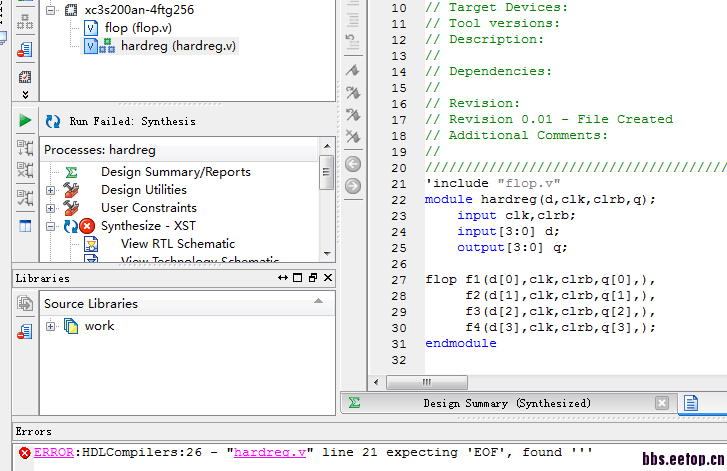Click the rerun icon beside Run Failed
Image resolution: width=727 pixels, height=471 pixels.
pyautogui.click(x=53, y=121)
